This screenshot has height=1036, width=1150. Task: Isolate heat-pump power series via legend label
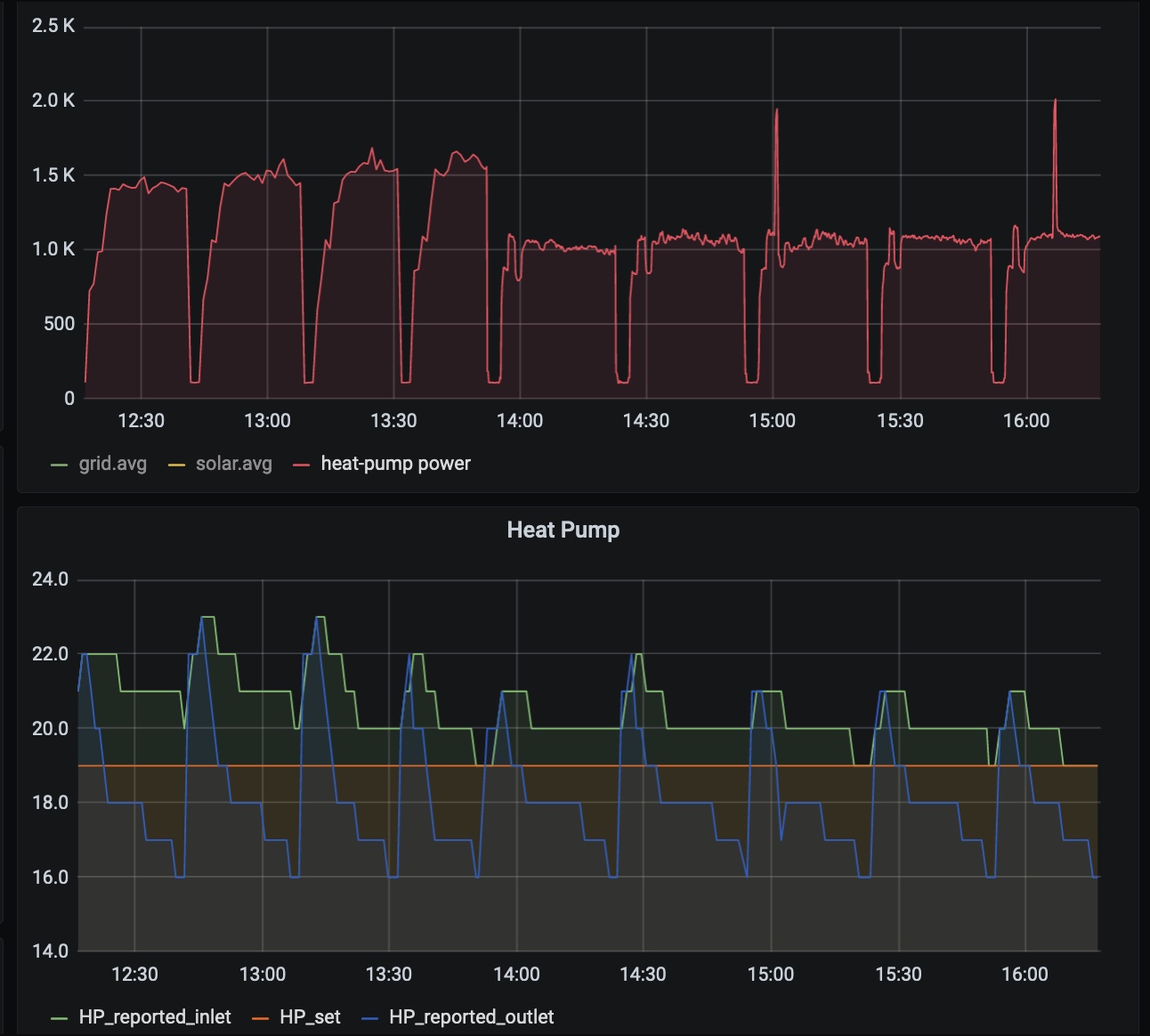395,464
